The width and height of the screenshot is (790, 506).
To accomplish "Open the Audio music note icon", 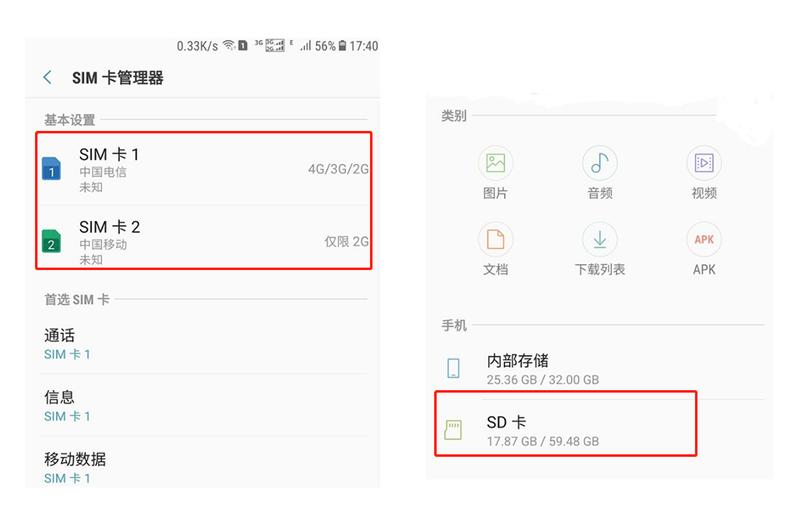I will click(x=600, y=162).
